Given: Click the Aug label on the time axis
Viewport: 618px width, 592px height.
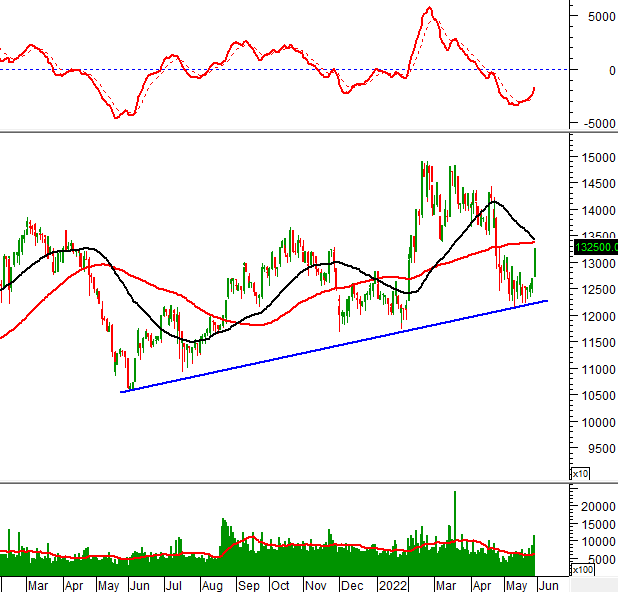Looking at the screenshot, I should (x=212, y=584).
